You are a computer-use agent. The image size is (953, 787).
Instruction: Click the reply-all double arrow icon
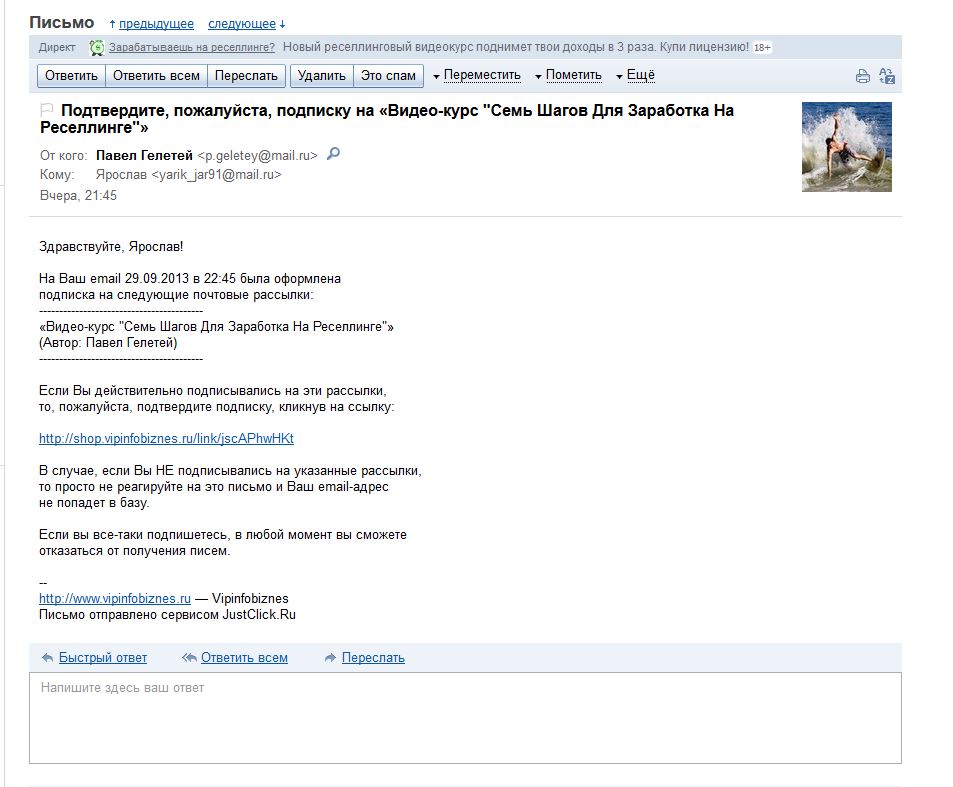(x=189, y=658)
